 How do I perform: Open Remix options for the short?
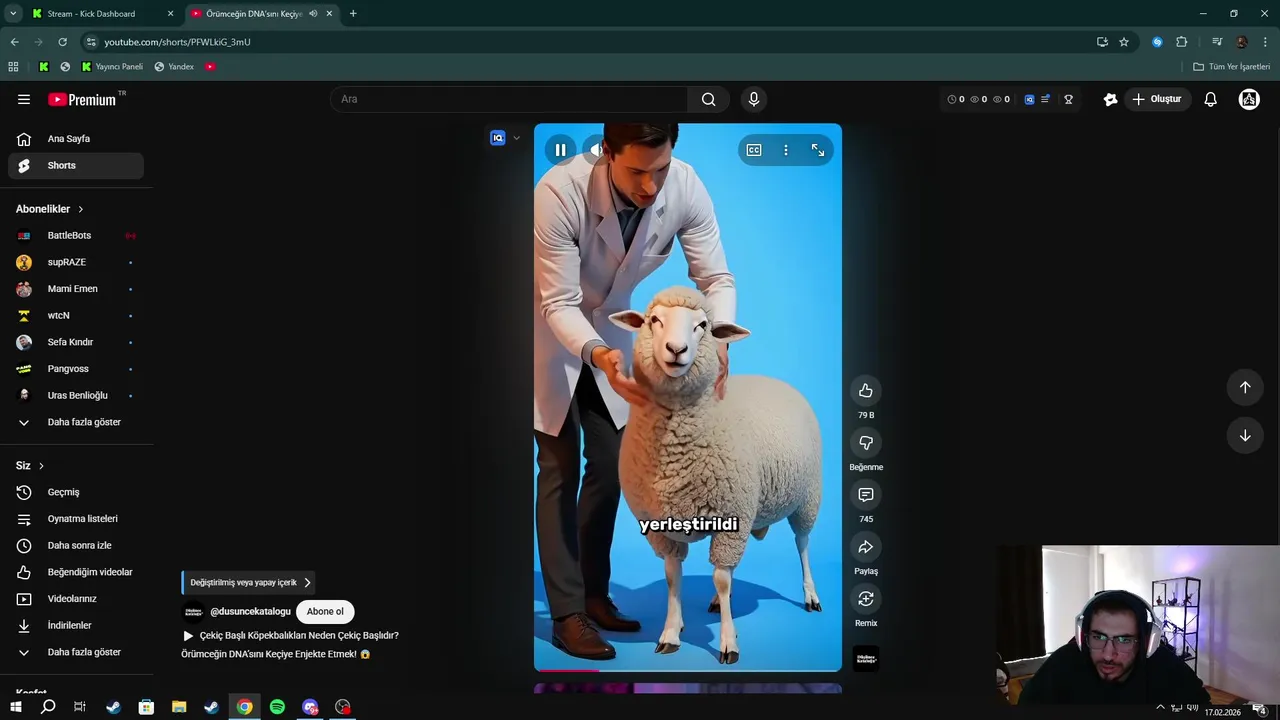[x=866, y=599]
